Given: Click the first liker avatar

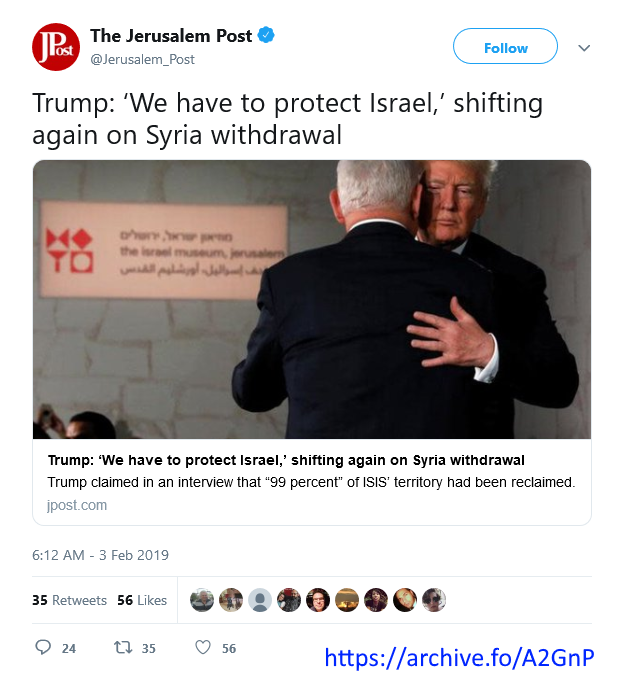Looking at the screenshot, I should click(202, 600).
